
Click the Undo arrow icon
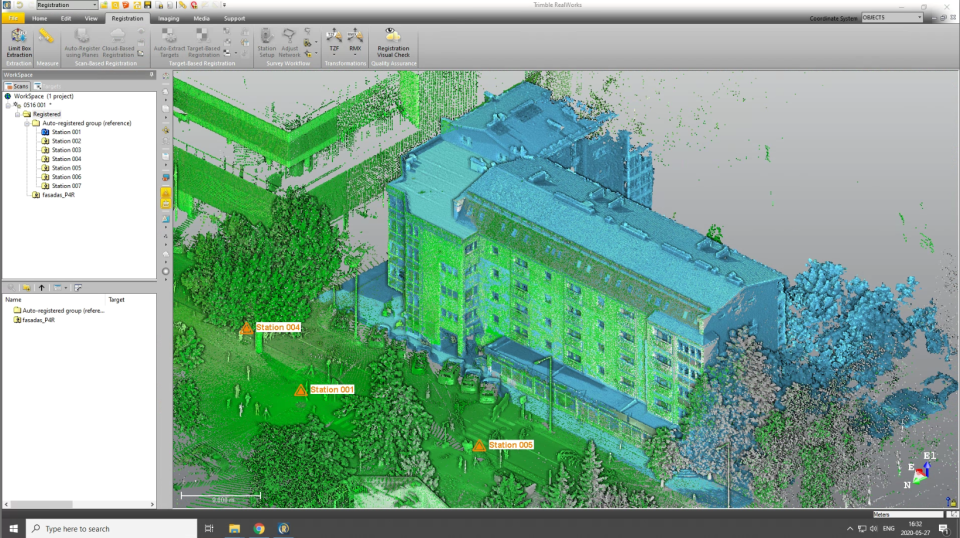[20, 5]
